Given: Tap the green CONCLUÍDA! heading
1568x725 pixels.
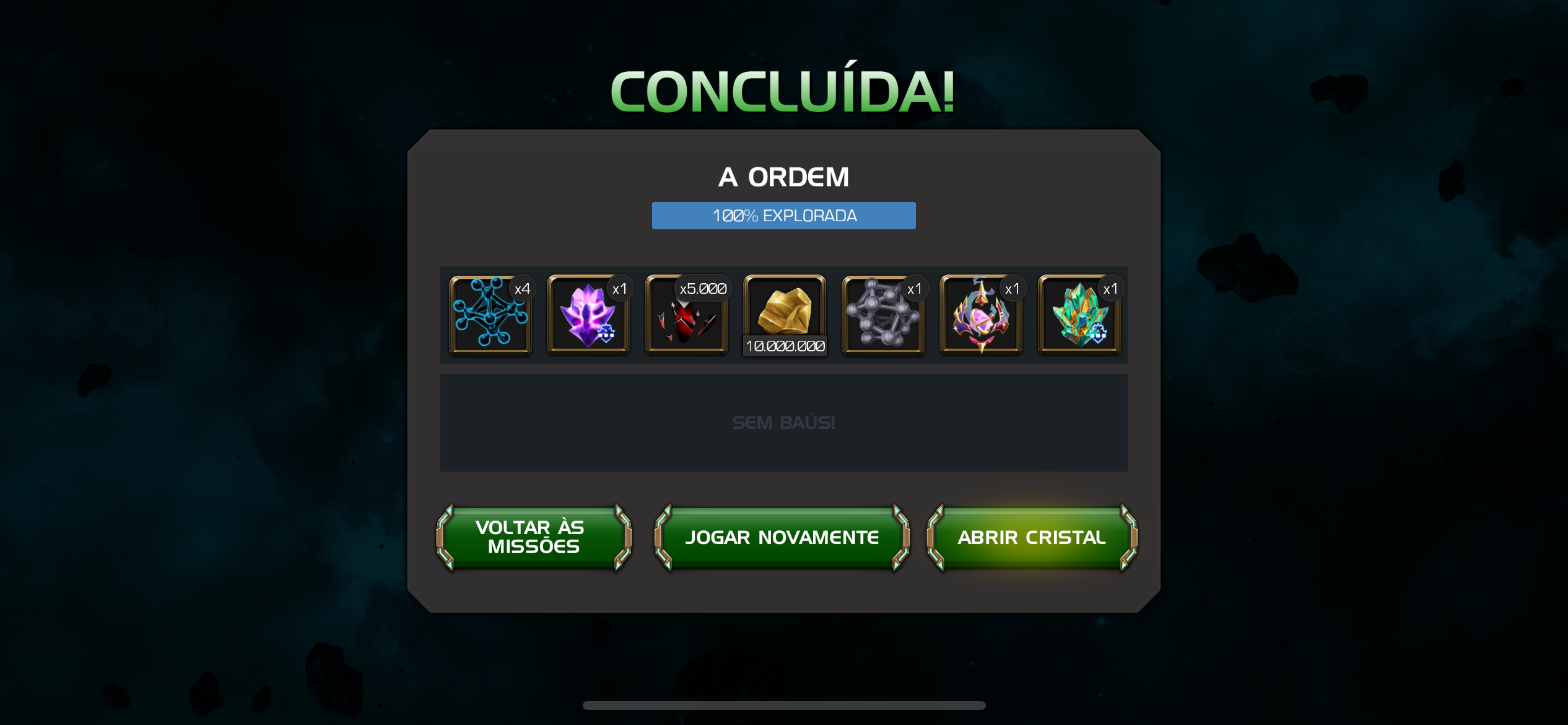Looking at the screenshot, I should (x=783, y=92).
